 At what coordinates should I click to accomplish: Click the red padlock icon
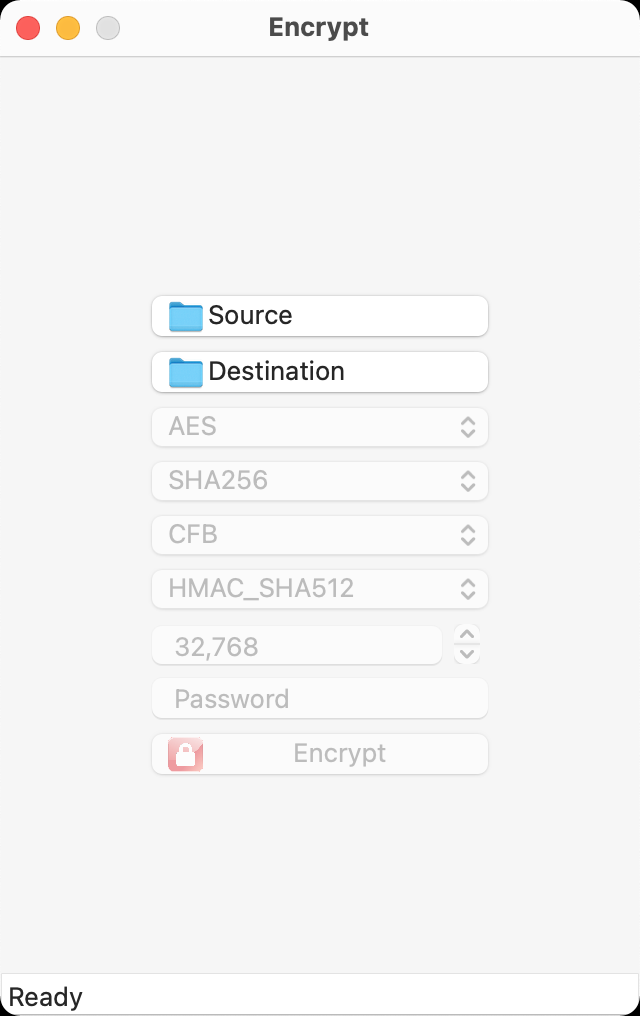186,754
